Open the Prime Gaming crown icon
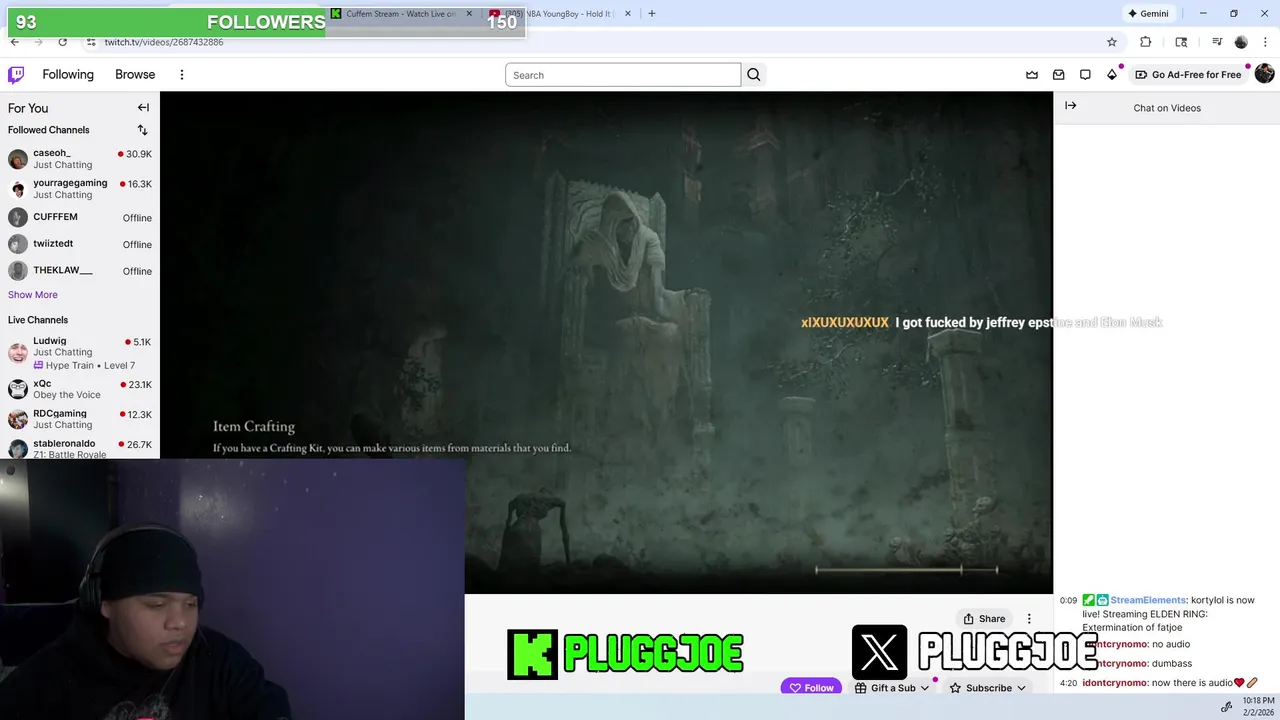The height and width of the screenshot is (720, 1280). coord(1032,75)
